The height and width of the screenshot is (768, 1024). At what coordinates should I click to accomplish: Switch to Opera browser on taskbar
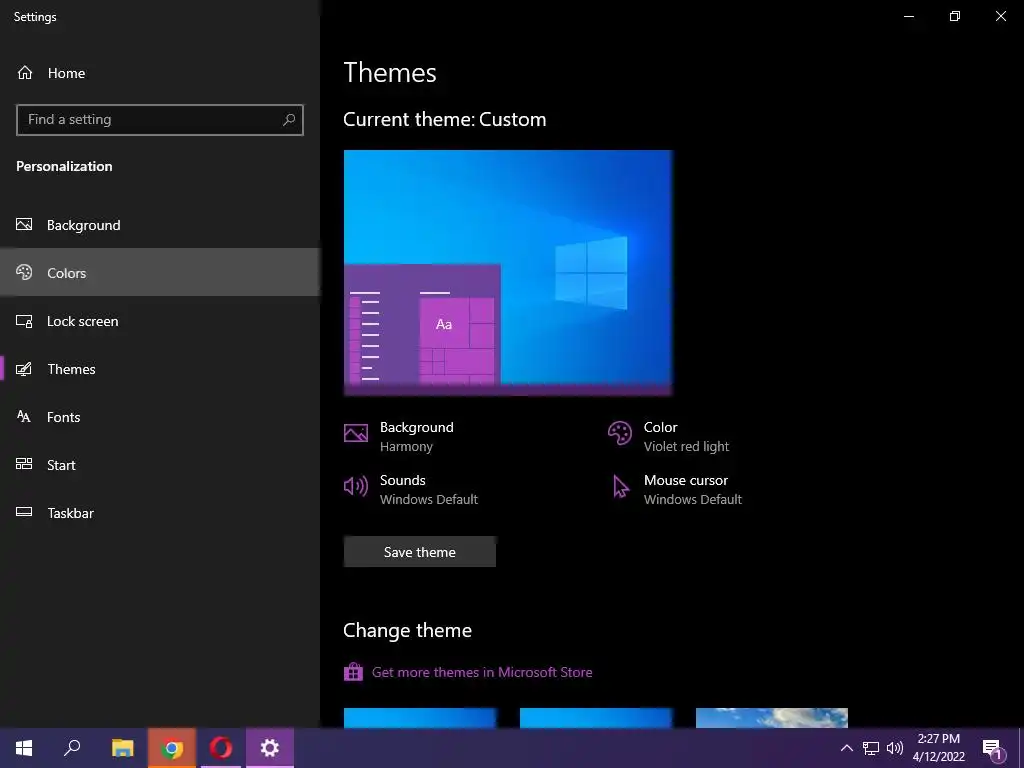pos(221,748)
